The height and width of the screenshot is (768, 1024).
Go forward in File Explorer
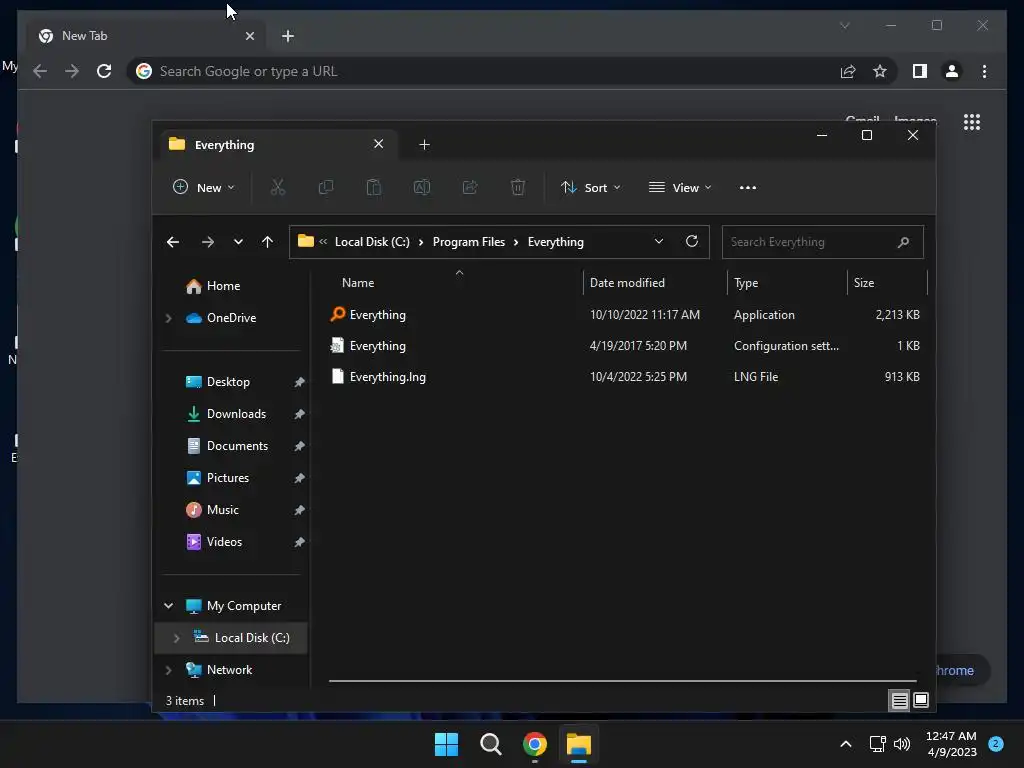click(x=208, y=242)
